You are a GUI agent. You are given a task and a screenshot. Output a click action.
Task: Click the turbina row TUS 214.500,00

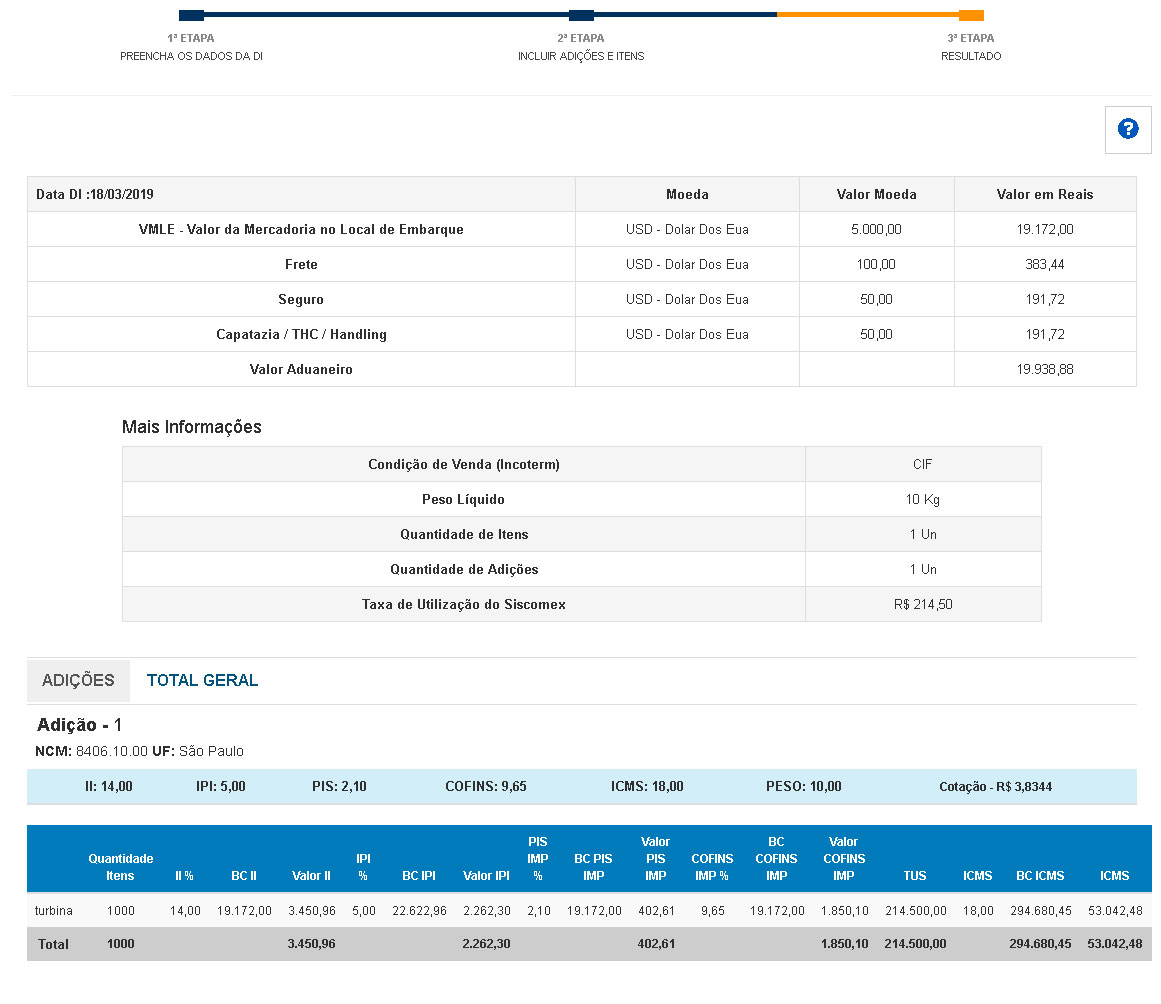click(916, 911)
